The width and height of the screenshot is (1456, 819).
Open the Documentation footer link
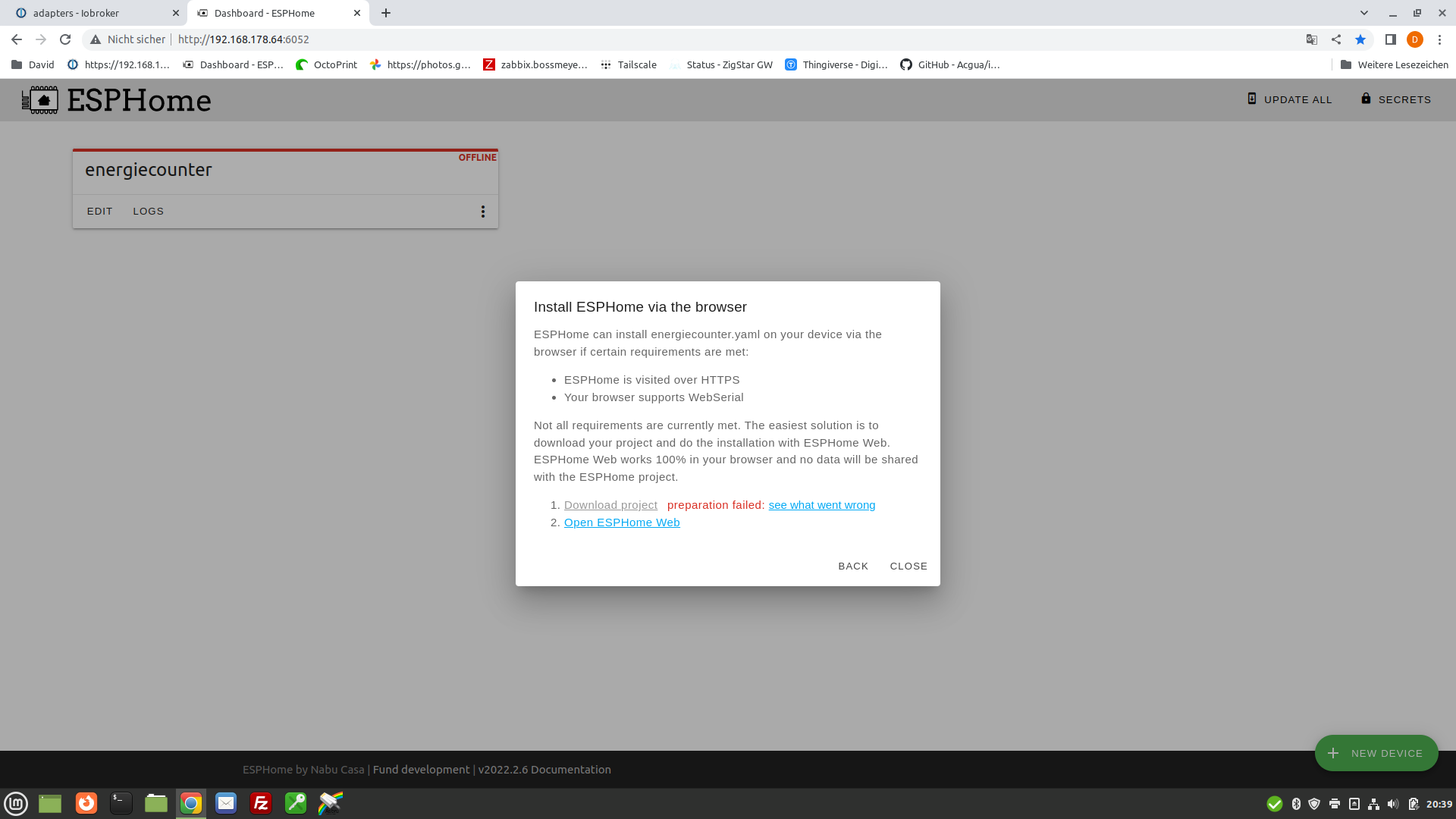pyautogui.click(x=570, y=770)
